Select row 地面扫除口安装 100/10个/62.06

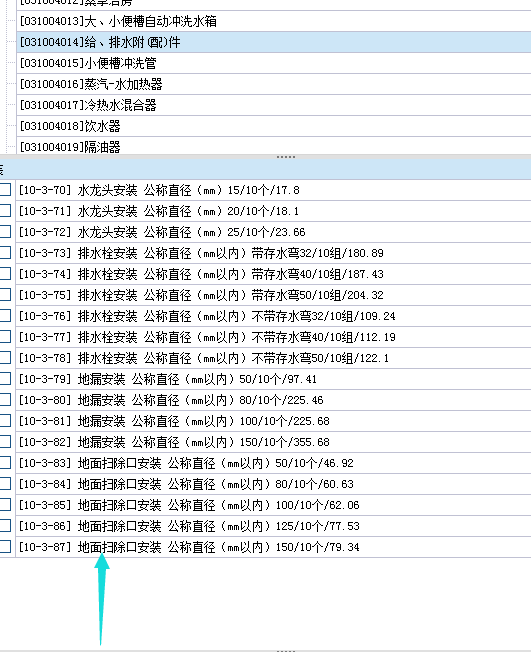(273, 505)
